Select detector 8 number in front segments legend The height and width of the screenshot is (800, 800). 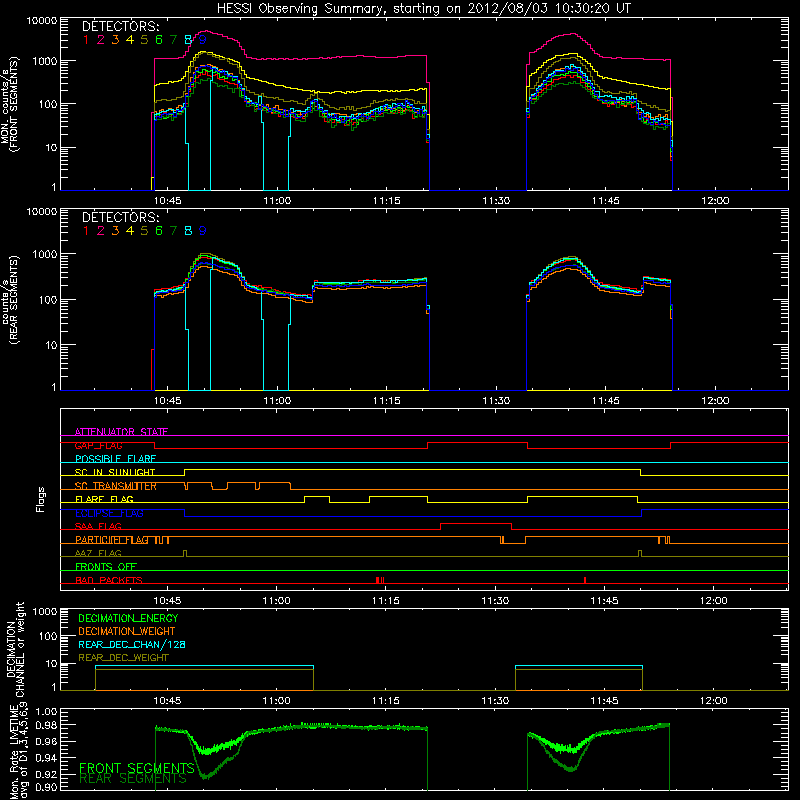pos(188,40)
